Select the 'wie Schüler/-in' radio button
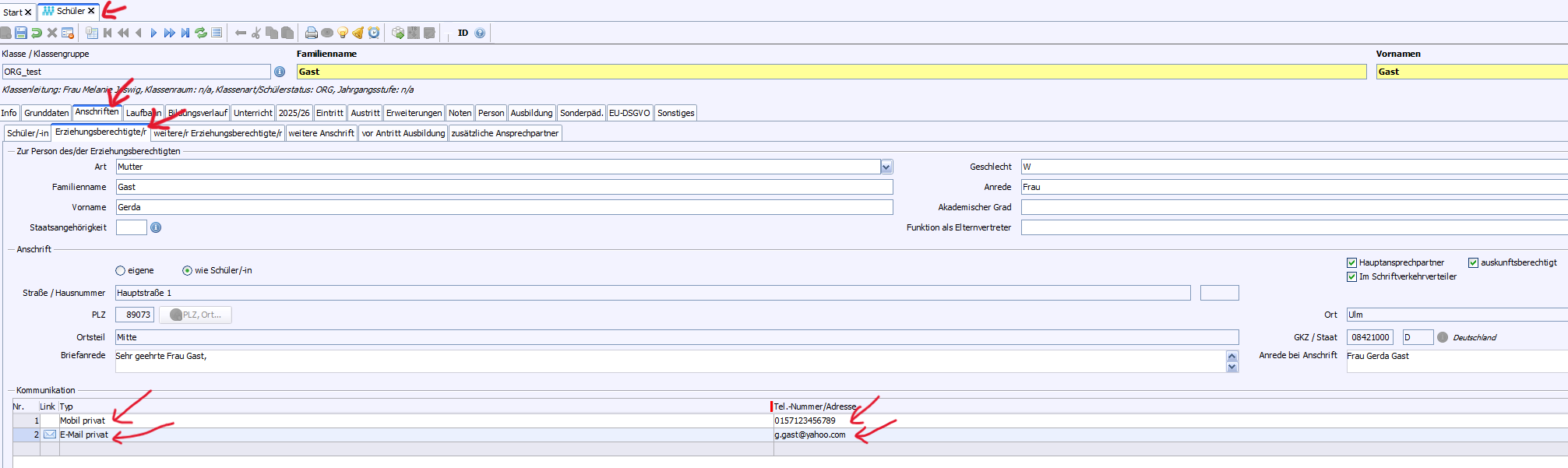This screenshot has width=1568, height=468. click(x=187, y=270)
